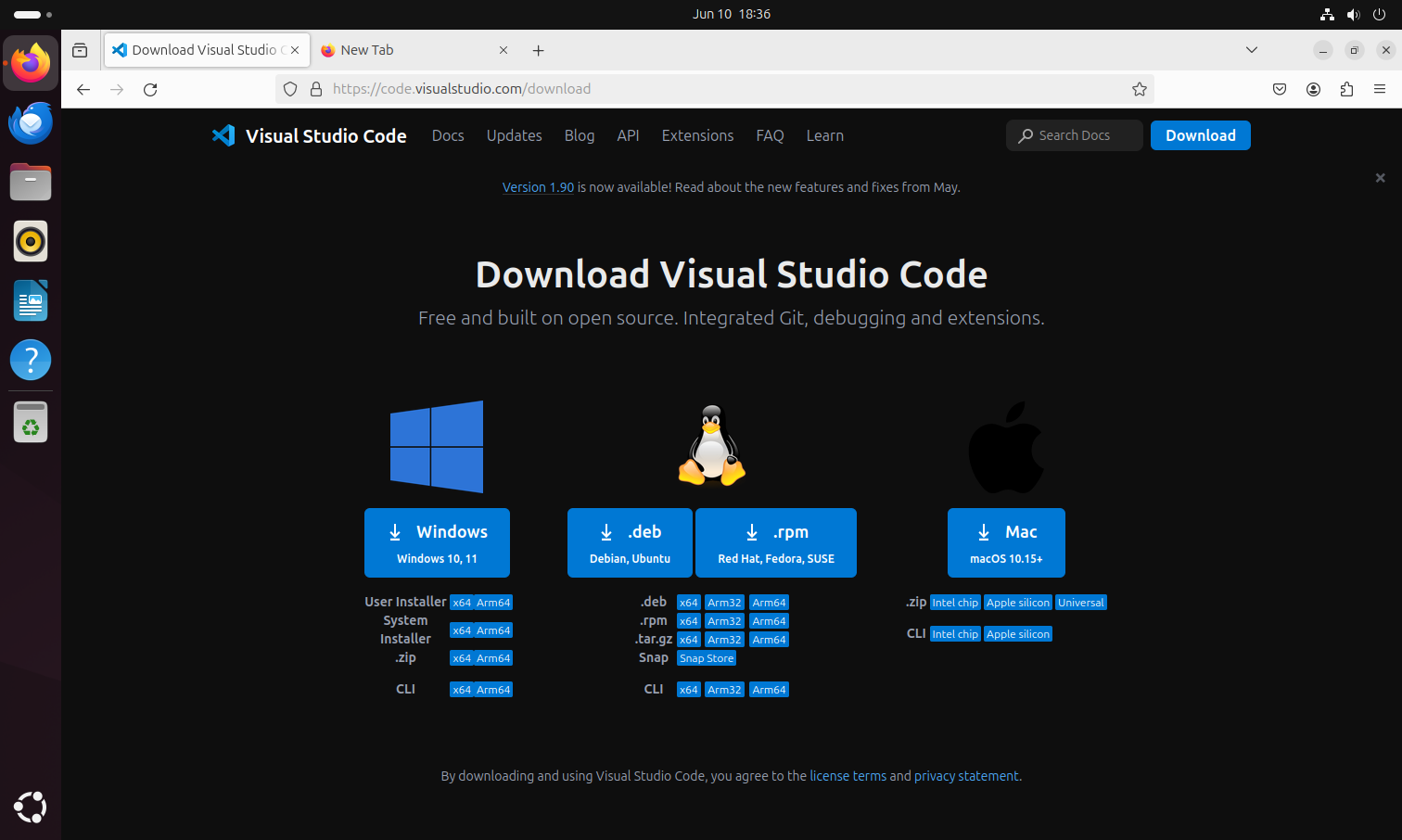Select Windows System Installer Arm64
The width and height of the screenshot is (1402, 840).
(x=493, y=630)
